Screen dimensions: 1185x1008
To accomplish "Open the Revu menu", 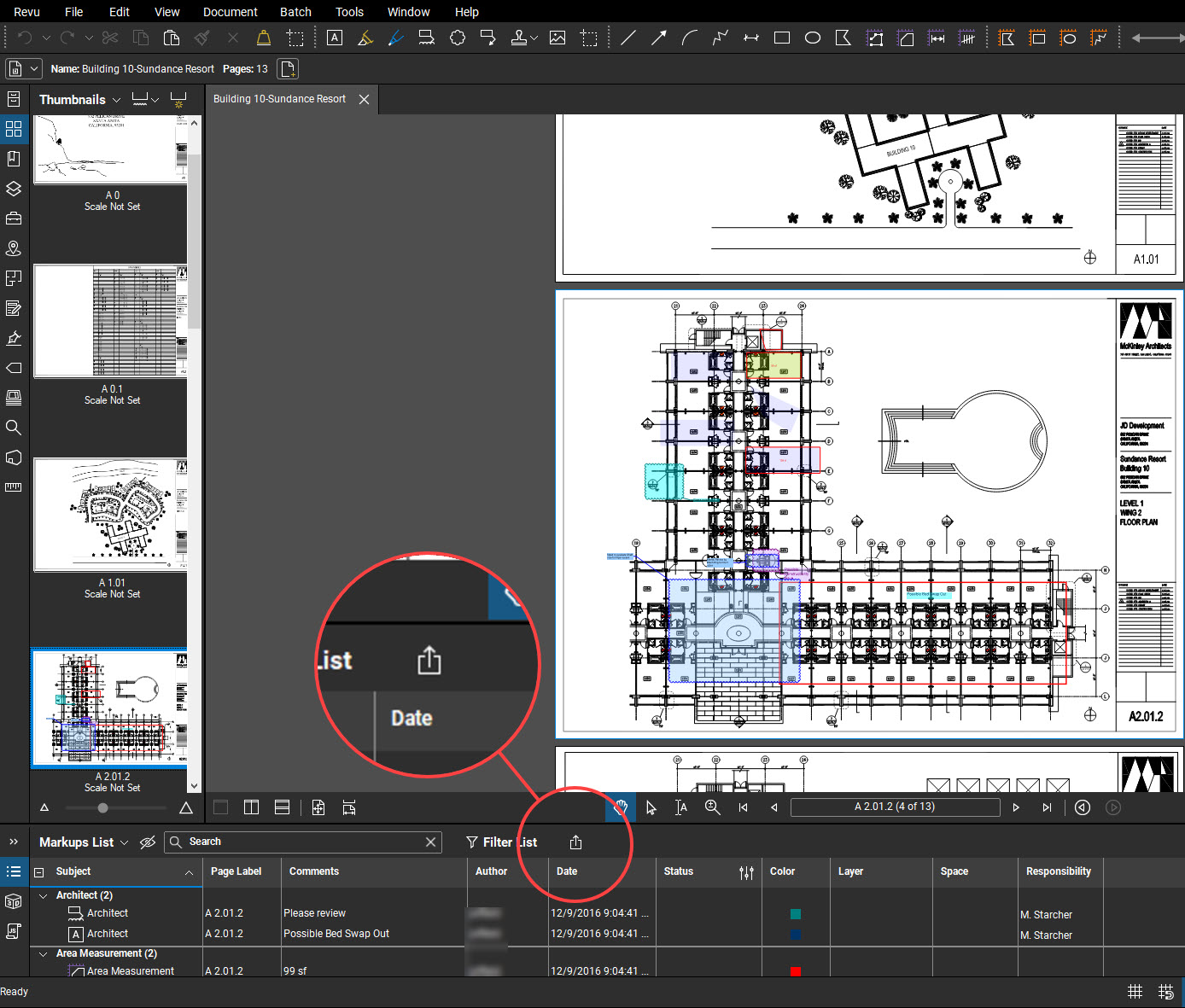I will (x=27, y=12).
